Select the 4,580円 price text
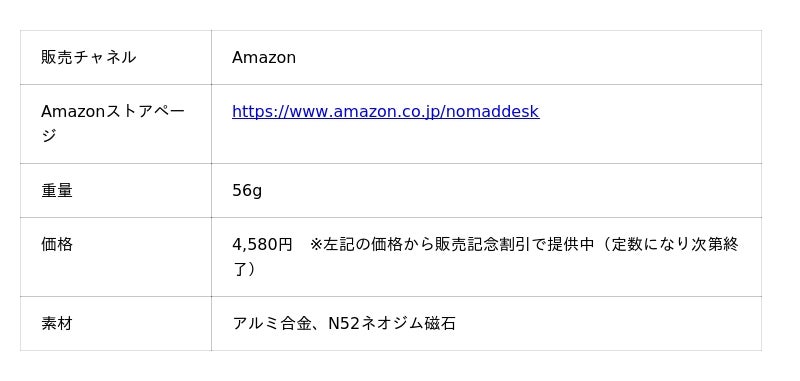The image size is (800, 381). click(x=262, y=245)
